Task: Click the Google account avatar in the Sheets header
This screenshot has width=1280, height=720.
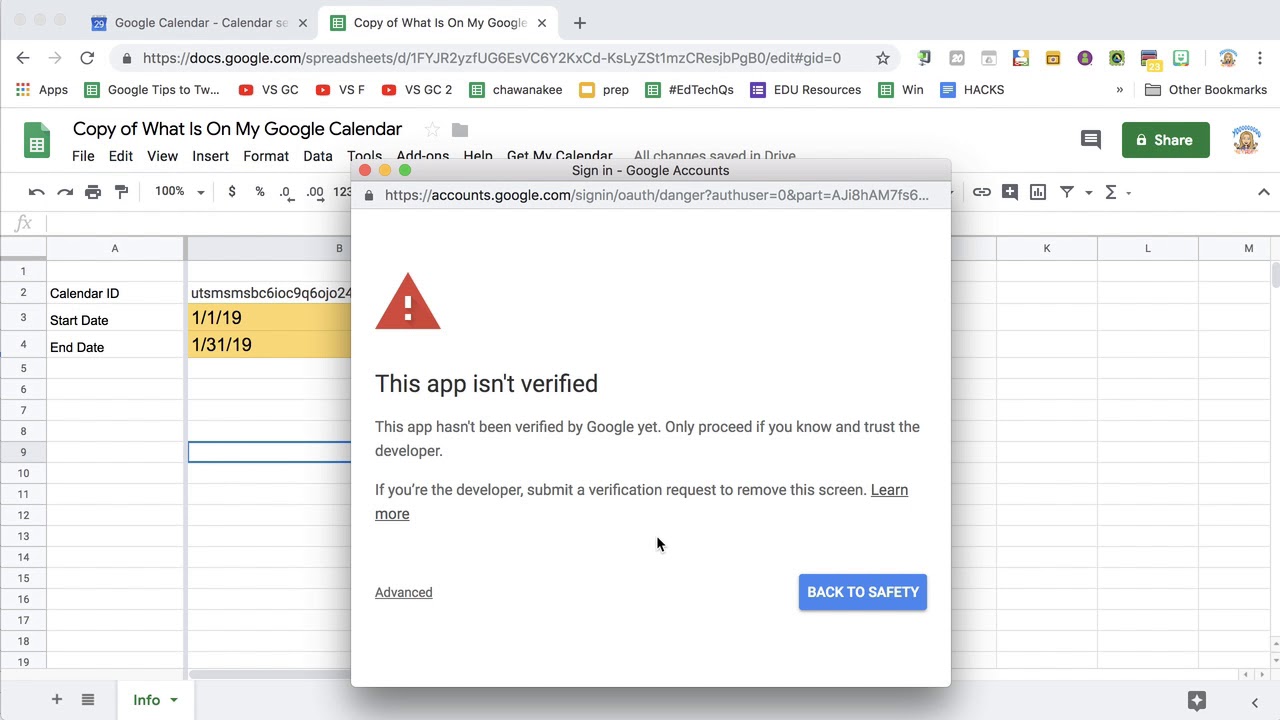Action: tap(1246, 140)
